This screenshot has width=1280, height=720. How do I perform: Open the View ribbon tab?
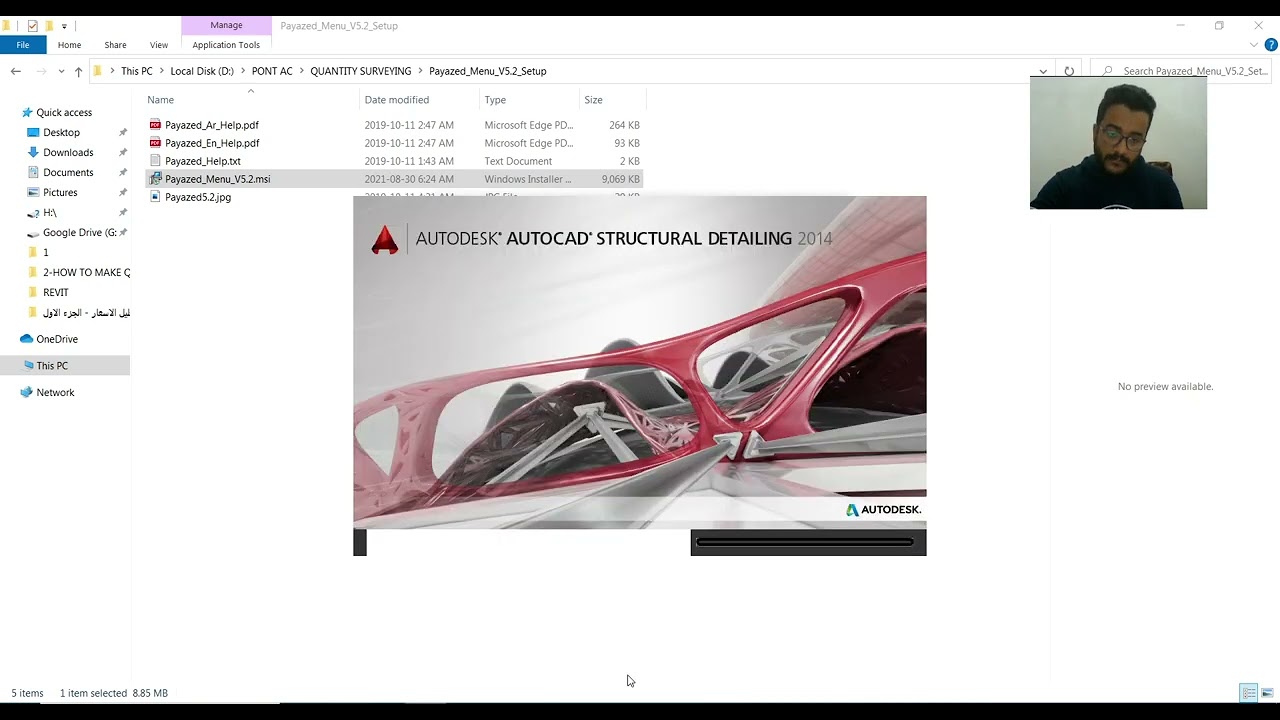[159, 45]
